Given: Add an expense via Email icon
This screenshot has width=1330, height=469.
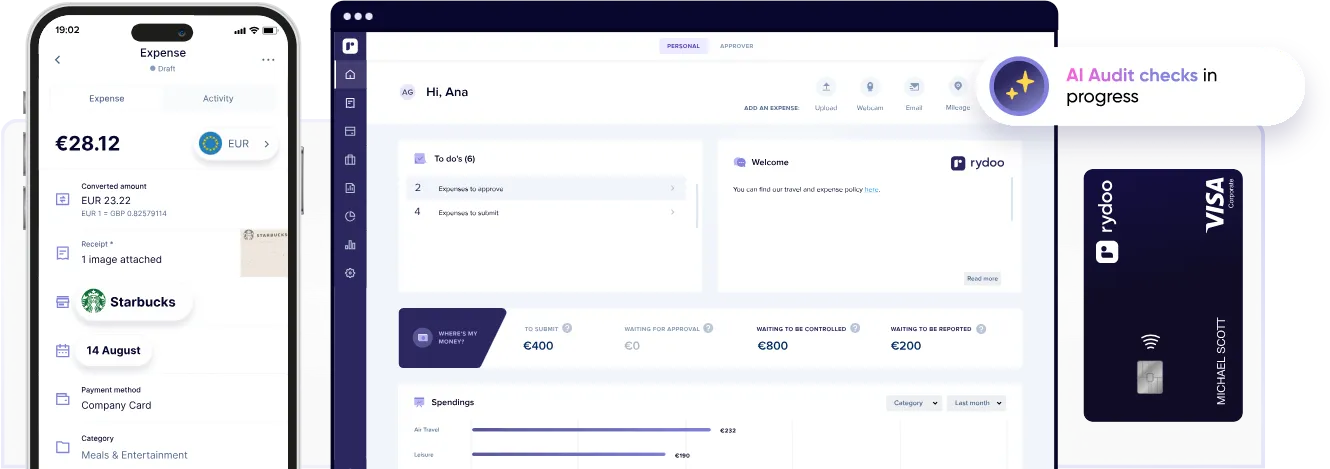Looking at the screenshot, I should (914, 87).
